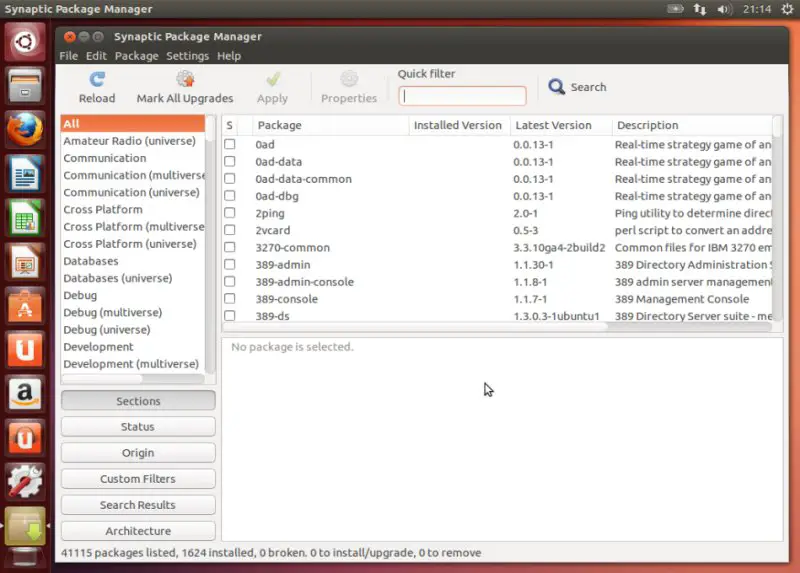Image resolution: width=800 pixels, height=573 pixels.
Task: Click the Status filter button
Action: pos(138,427)
